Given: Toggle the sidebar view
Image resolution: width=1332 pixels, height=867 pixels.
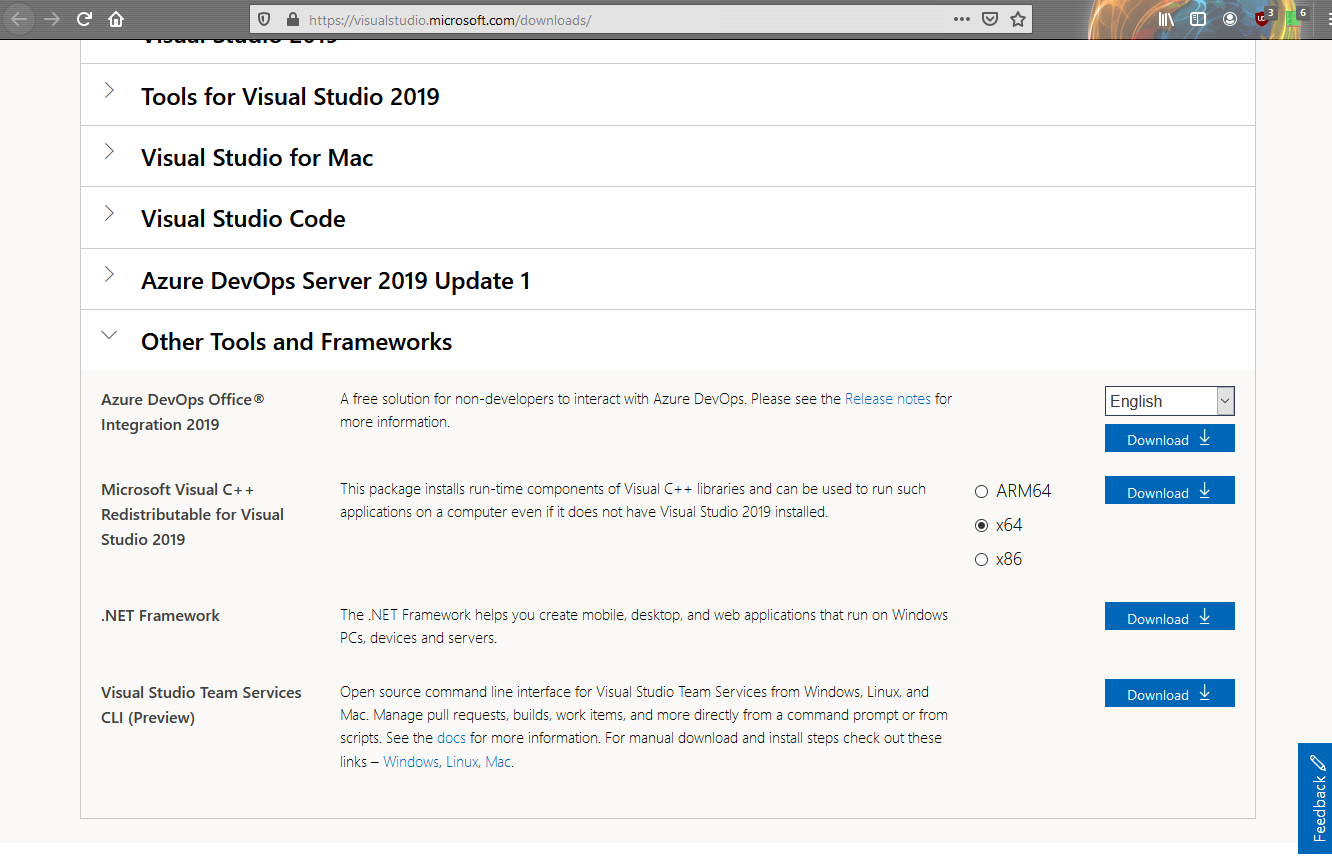Looking at the screenshot, I should pyautogui.click(x=1198, y=19).
